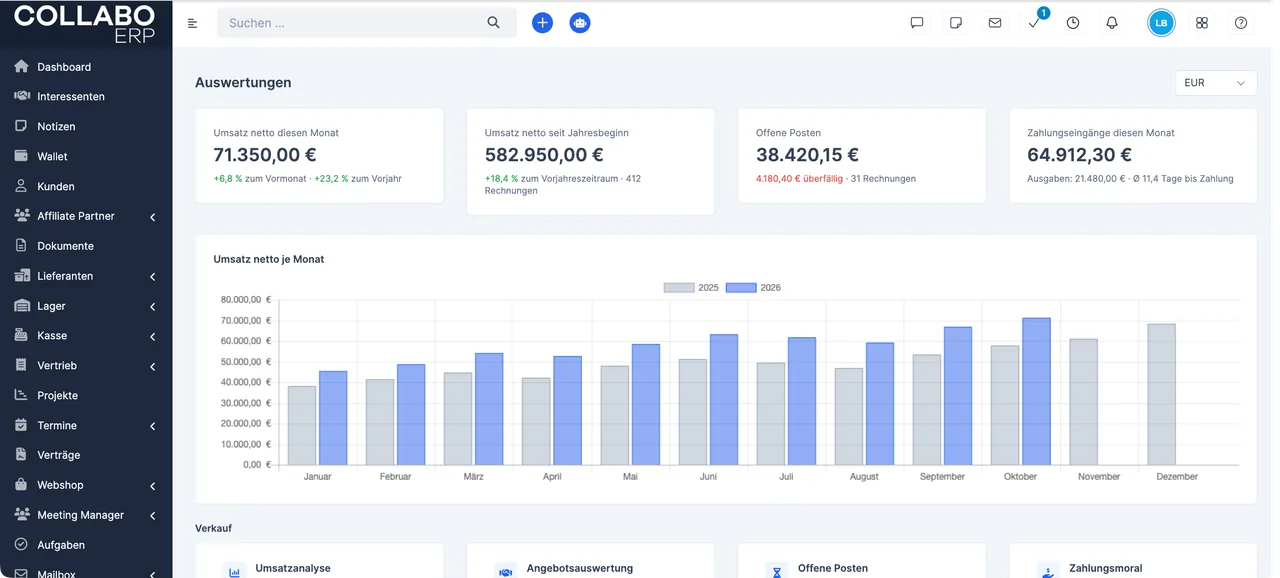This screenshot has height=578, width=1280.
Task: Click the Umsatzanalyse chart icon
Action: tap(235, 572)
